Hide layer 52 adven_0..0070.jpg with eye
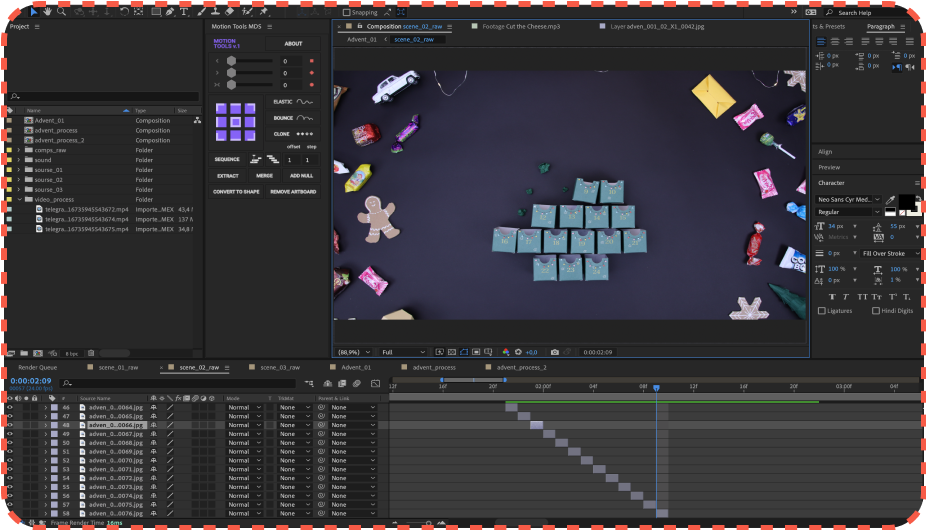The width and height of the screenshot is (926, 530). point(9,461)
